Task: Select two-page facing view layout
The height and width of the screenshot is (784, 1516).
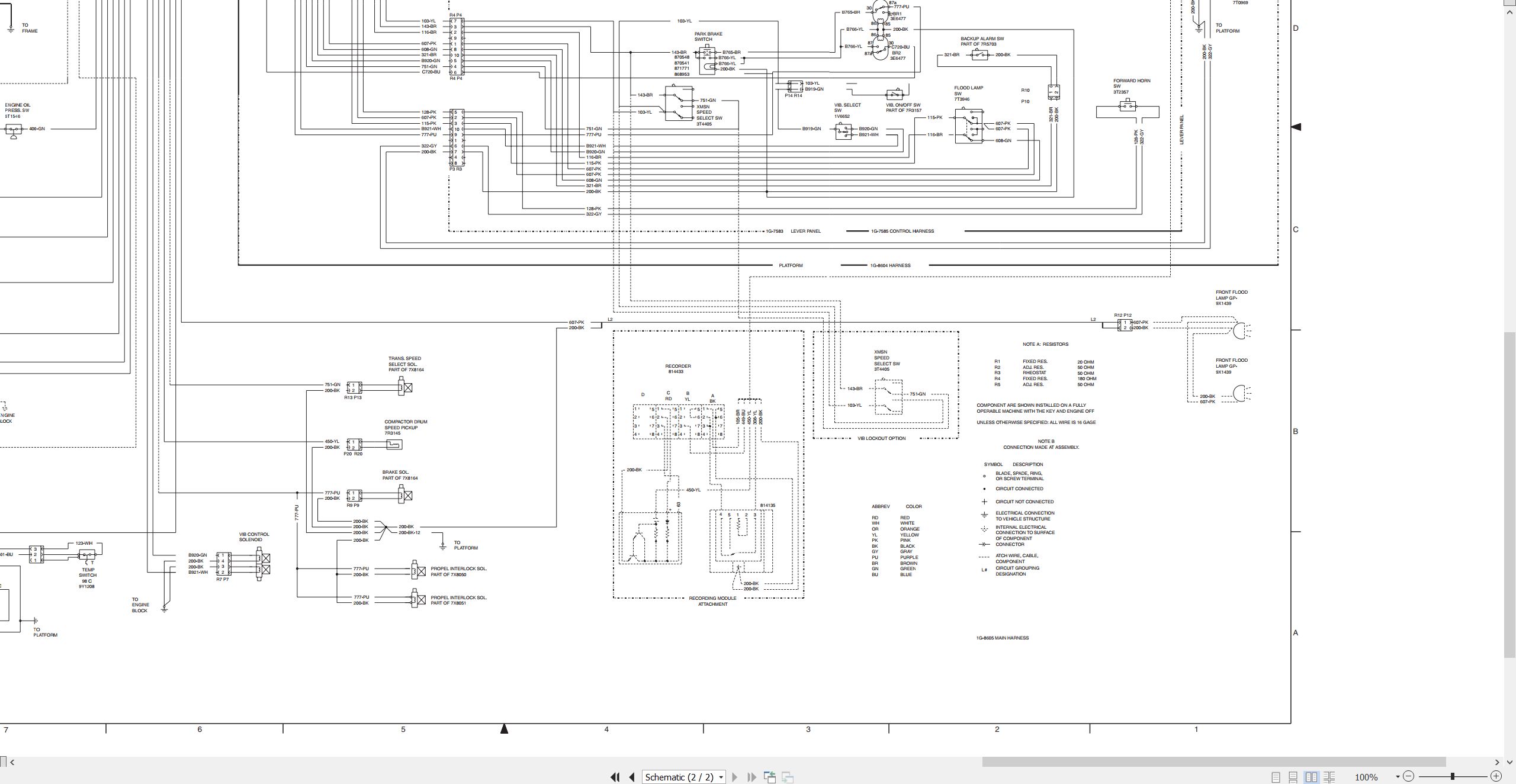Action: [x=1311, y=777]
